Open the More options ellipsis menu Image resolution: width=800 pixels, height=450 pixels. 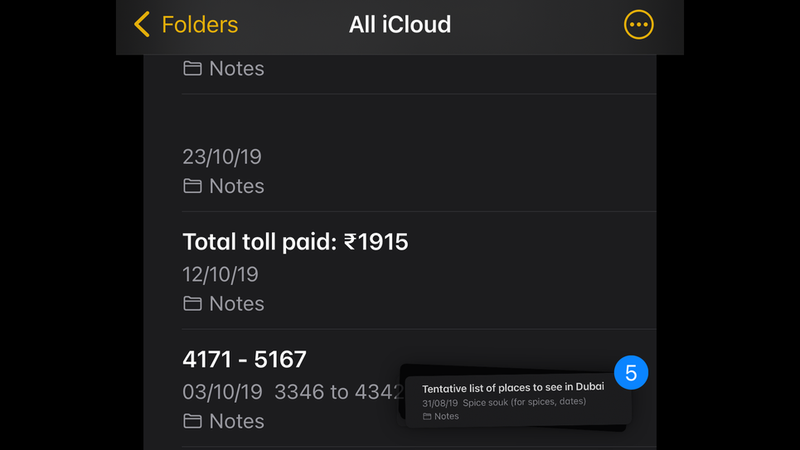click(638, 25)
